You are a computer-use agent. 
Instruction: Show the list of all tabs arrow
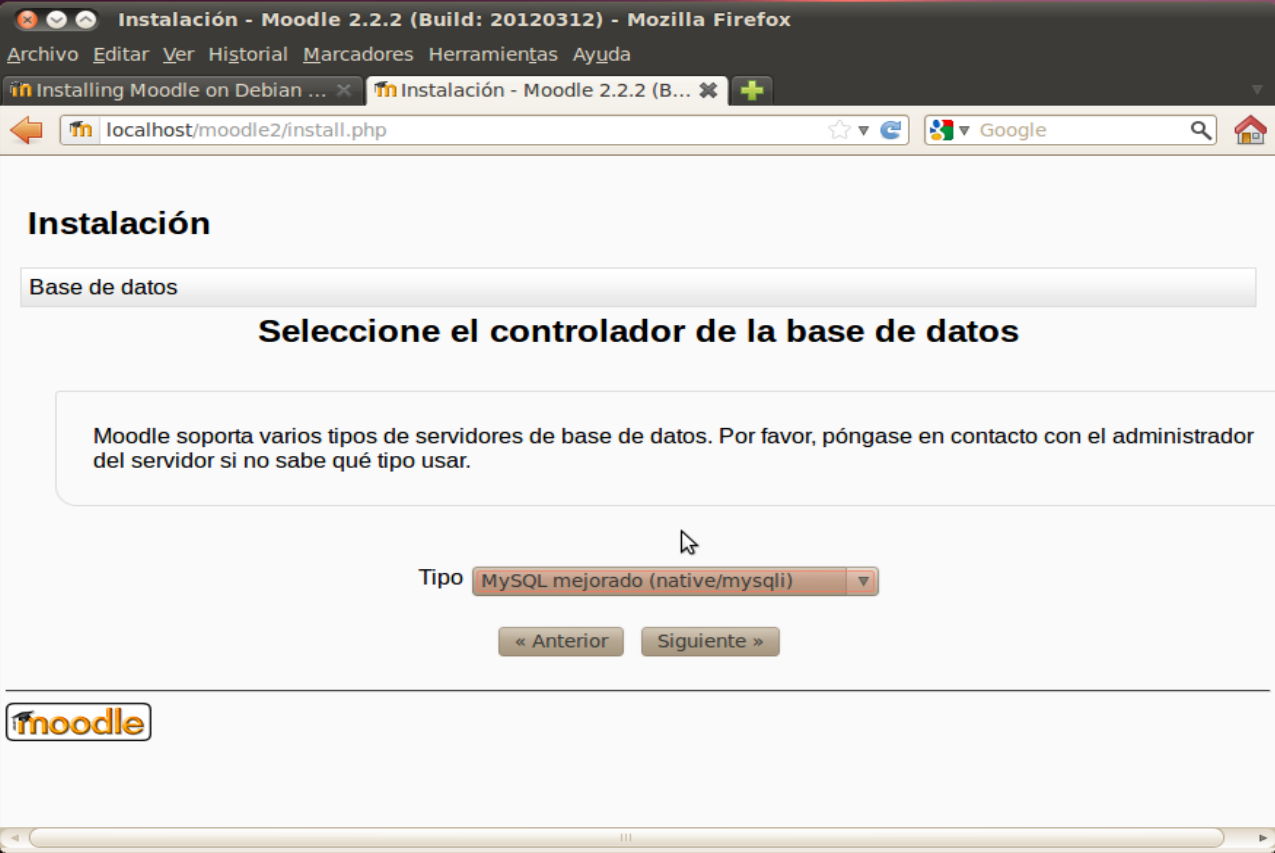click(1257, 90)
